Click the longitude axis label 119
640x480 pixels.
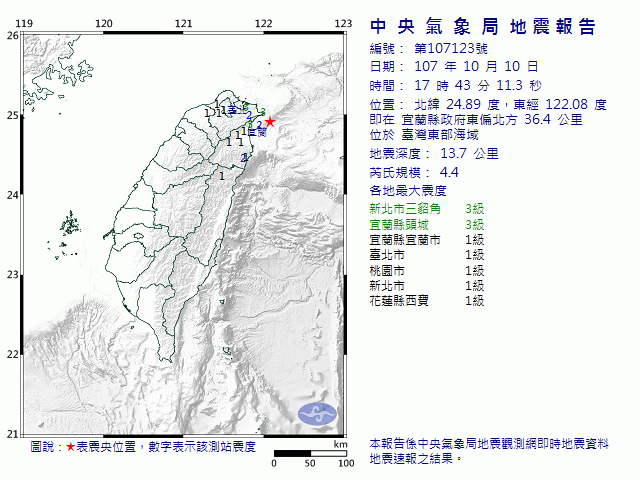[24, 23]
